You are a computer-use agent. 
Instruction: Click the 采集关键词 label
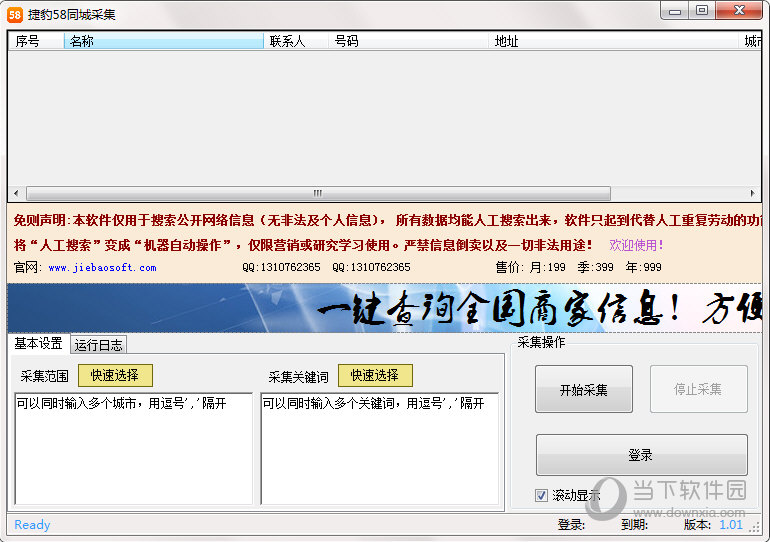point(299,377)
